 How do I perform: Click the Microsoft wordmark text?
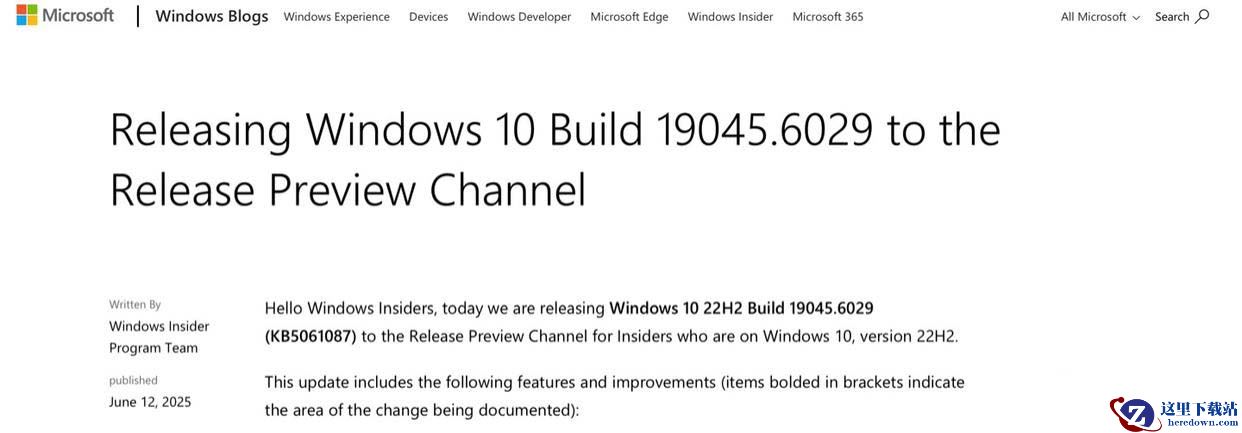click(x=79, y=15)
